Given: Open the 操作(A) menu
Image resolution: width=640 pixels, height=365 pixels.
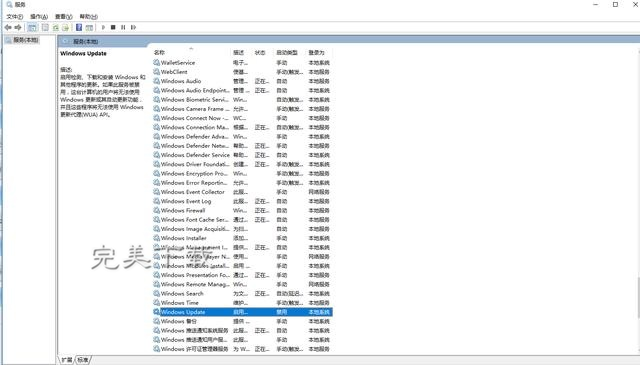Looking at the screenshot, I should tap(39, 17).
